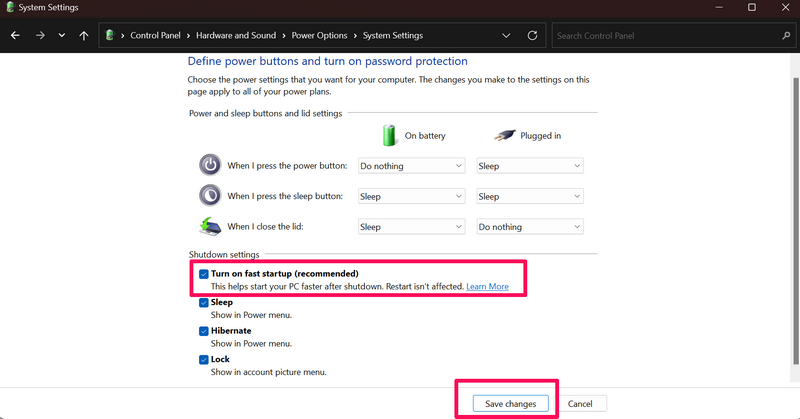Click the green On battery icon
Viewport: 800px width, 419px height.
[x=389, y=135]
